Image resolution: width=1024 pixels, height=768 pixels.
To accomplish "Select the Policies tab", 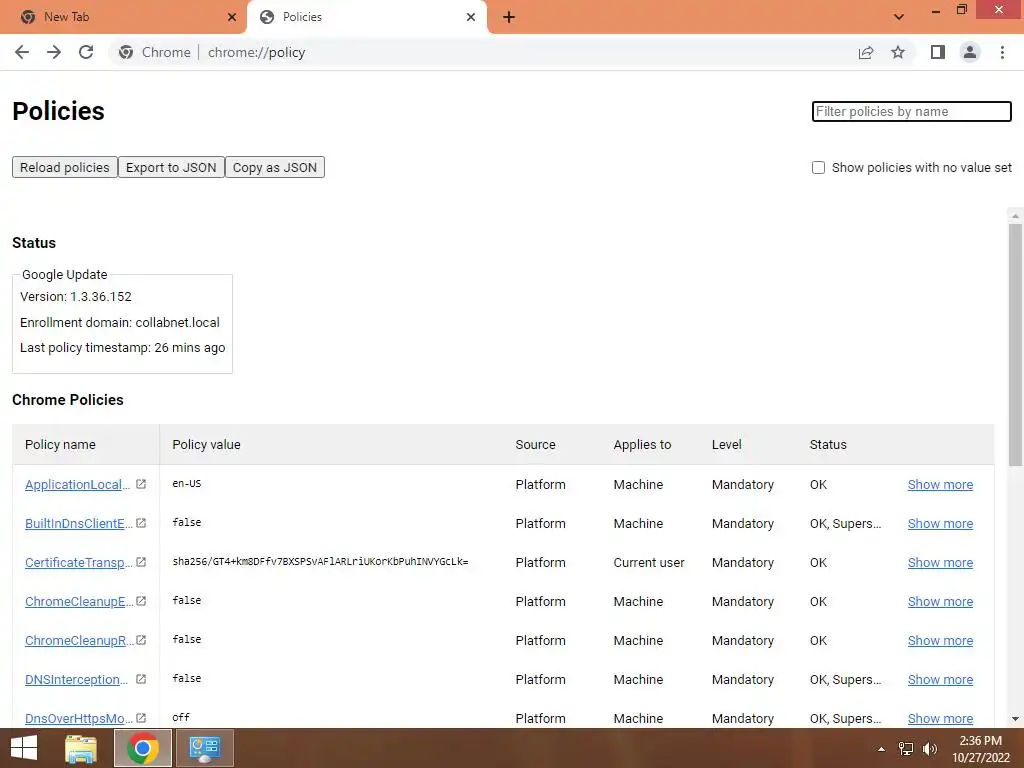I will coord(367,17).
